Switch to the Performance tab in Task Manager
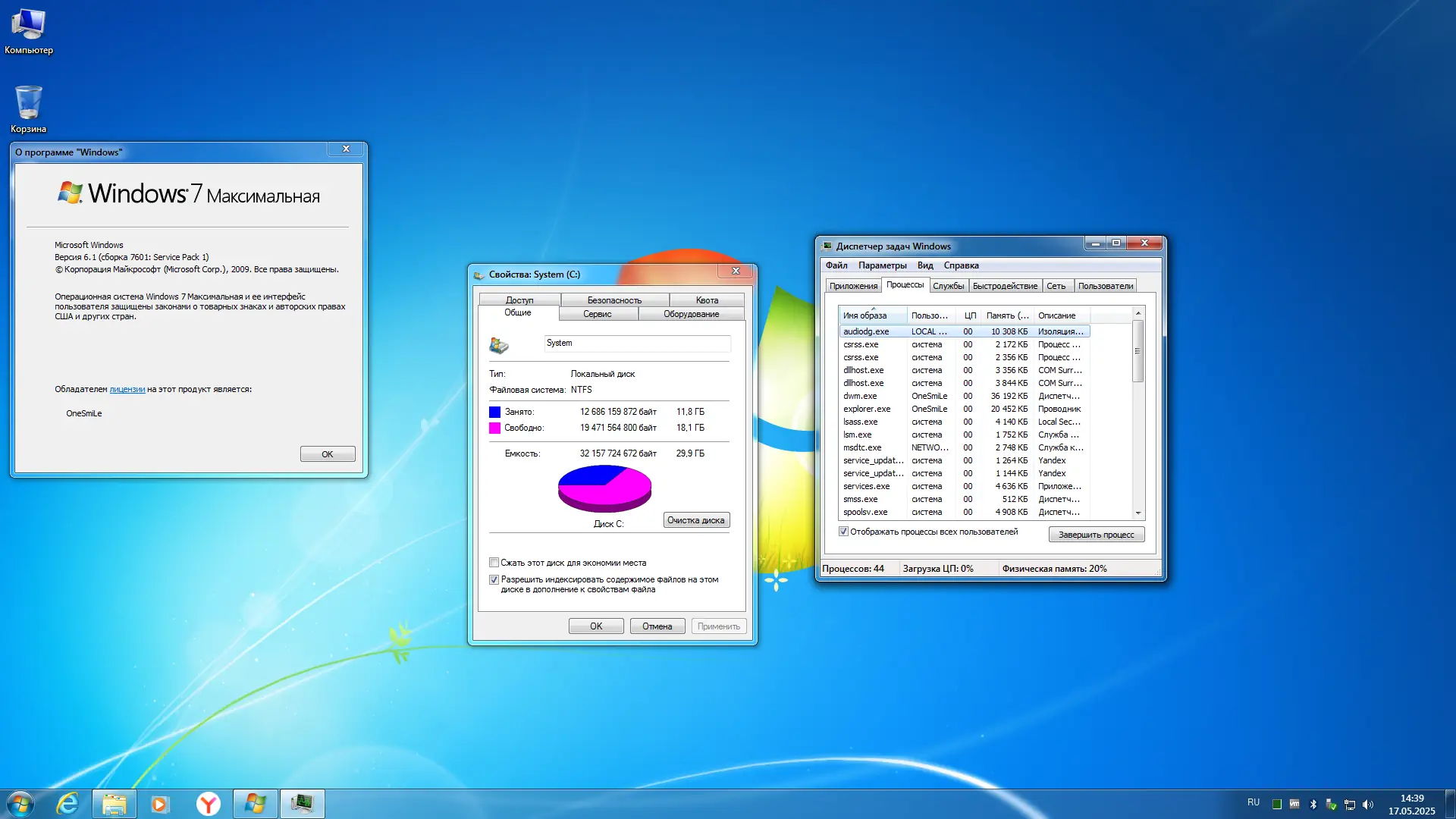Screen dimensions: 1456x819 coord(1004,286)
